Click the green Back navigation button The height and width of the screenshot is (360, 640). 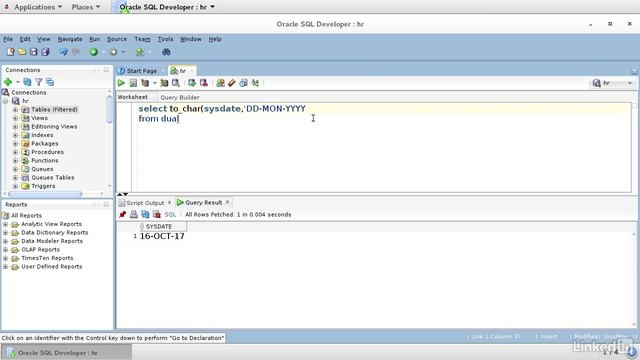click(94, 52)
